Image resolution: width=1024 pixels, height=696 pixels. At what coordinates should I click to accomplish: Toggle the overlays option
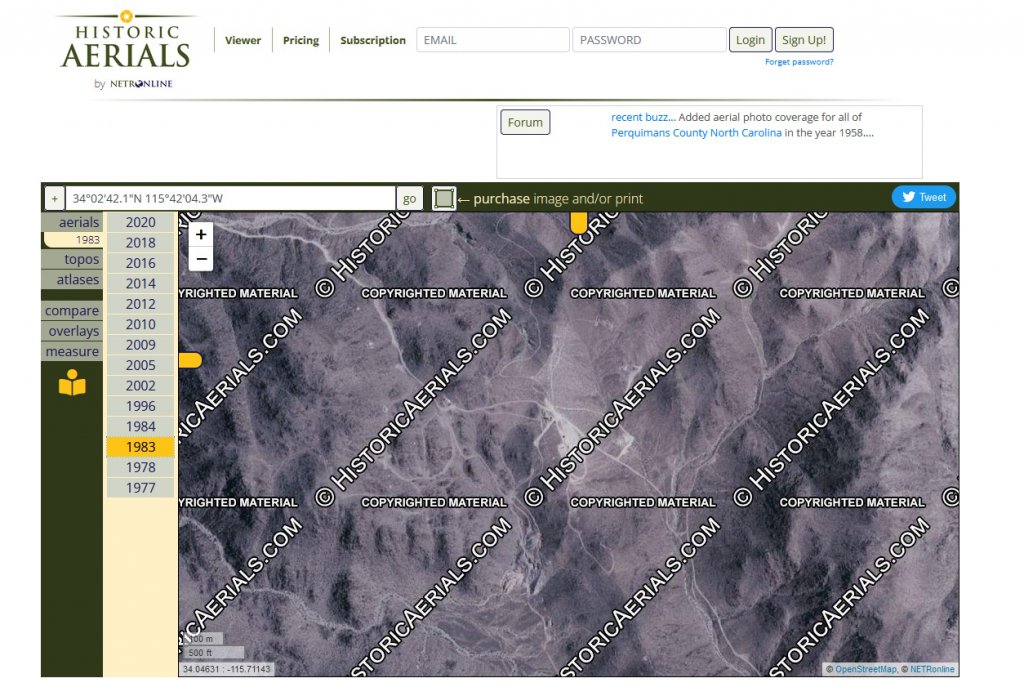73,331
